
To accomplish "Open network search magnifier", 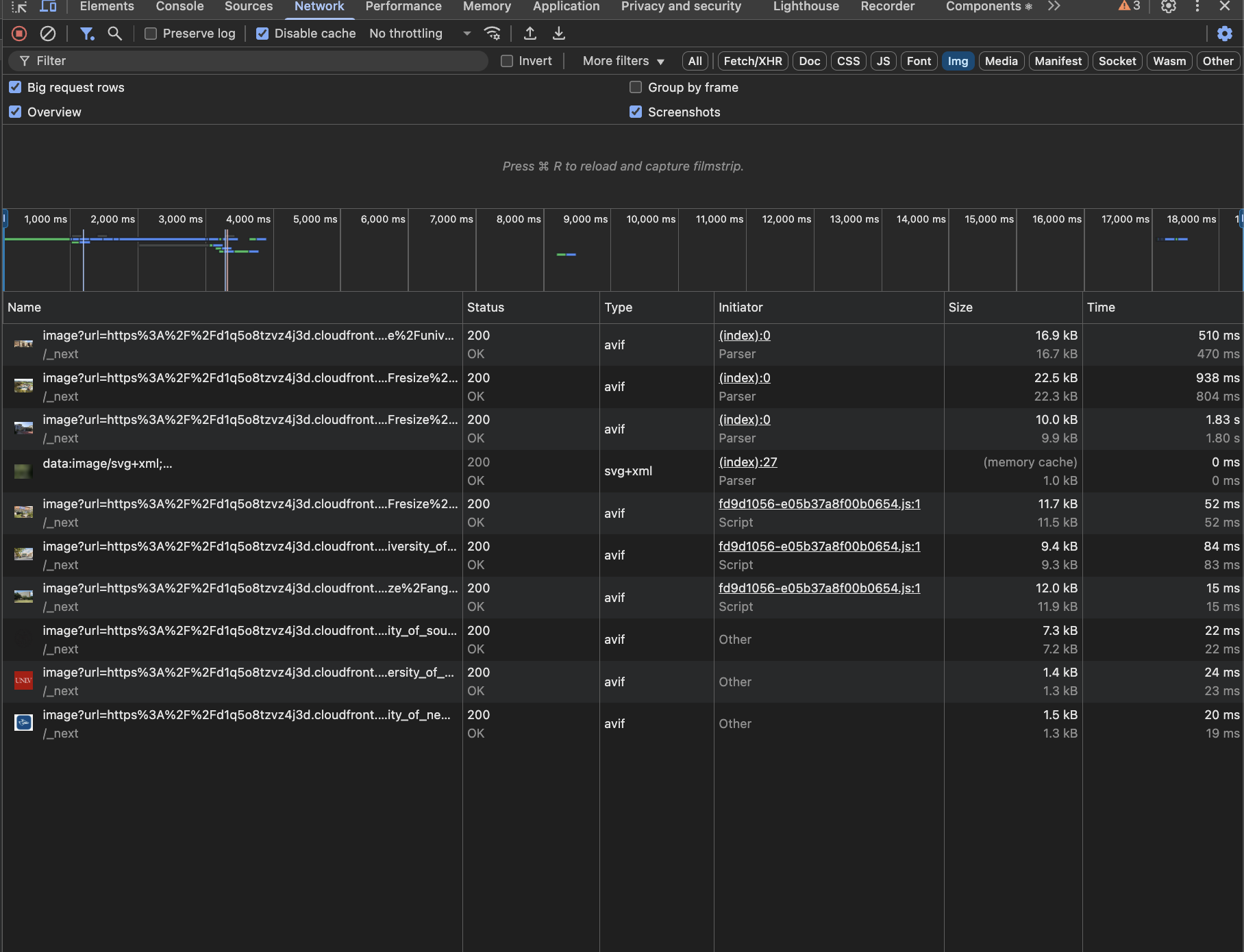I will coord(115,34).
